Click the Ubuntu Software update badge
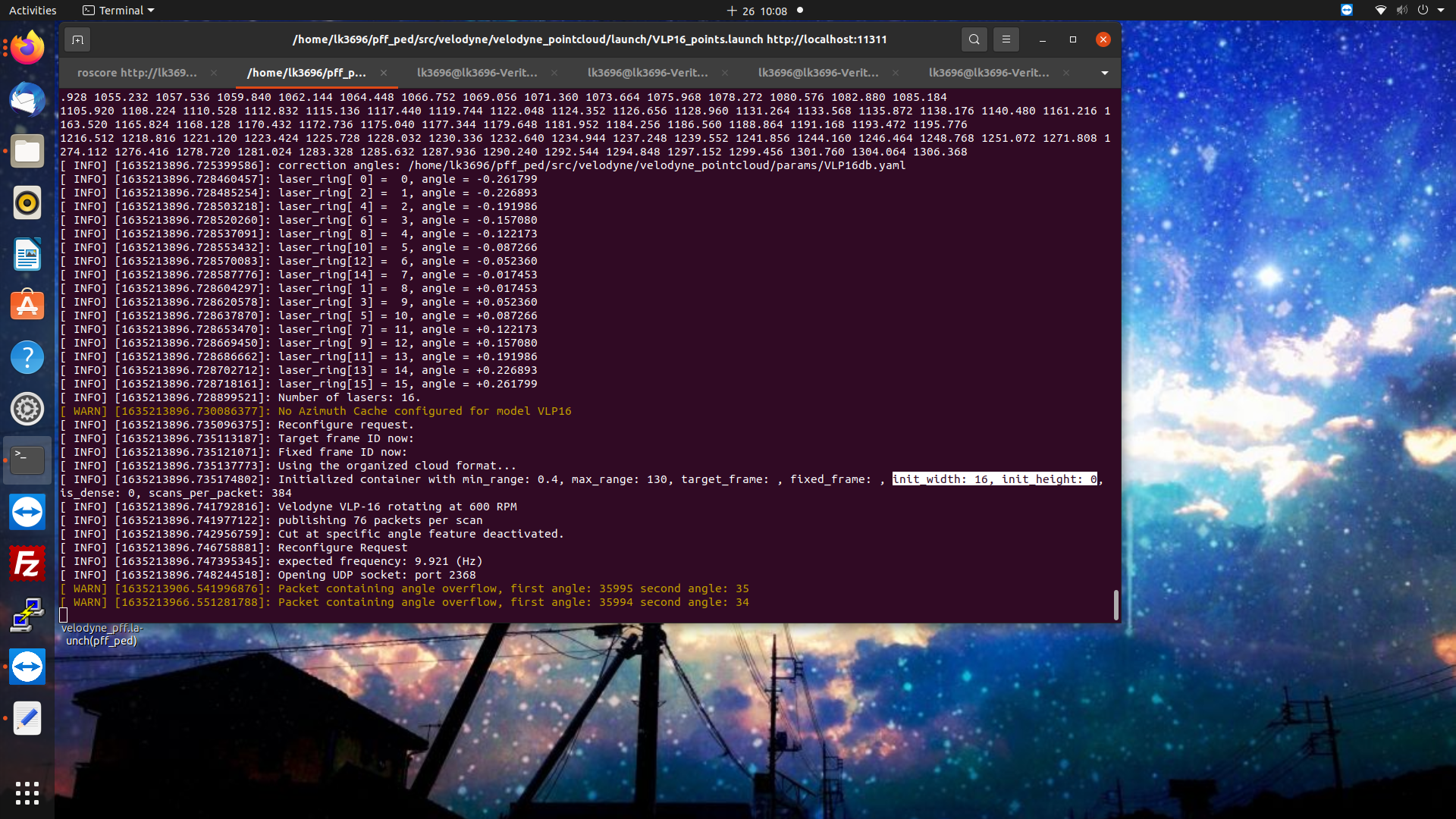The image size is (1456, 819). coord(27,305)
